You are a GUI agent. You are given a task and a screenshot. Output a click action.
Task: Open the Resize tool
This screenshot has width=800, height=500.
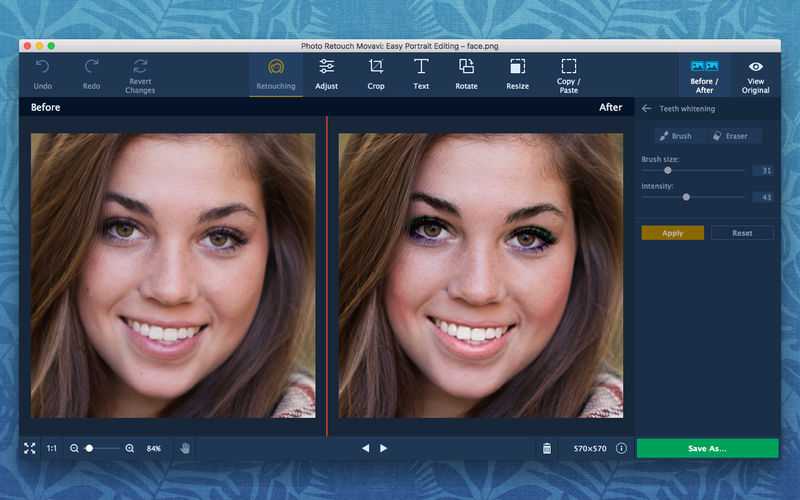[517, 76]
